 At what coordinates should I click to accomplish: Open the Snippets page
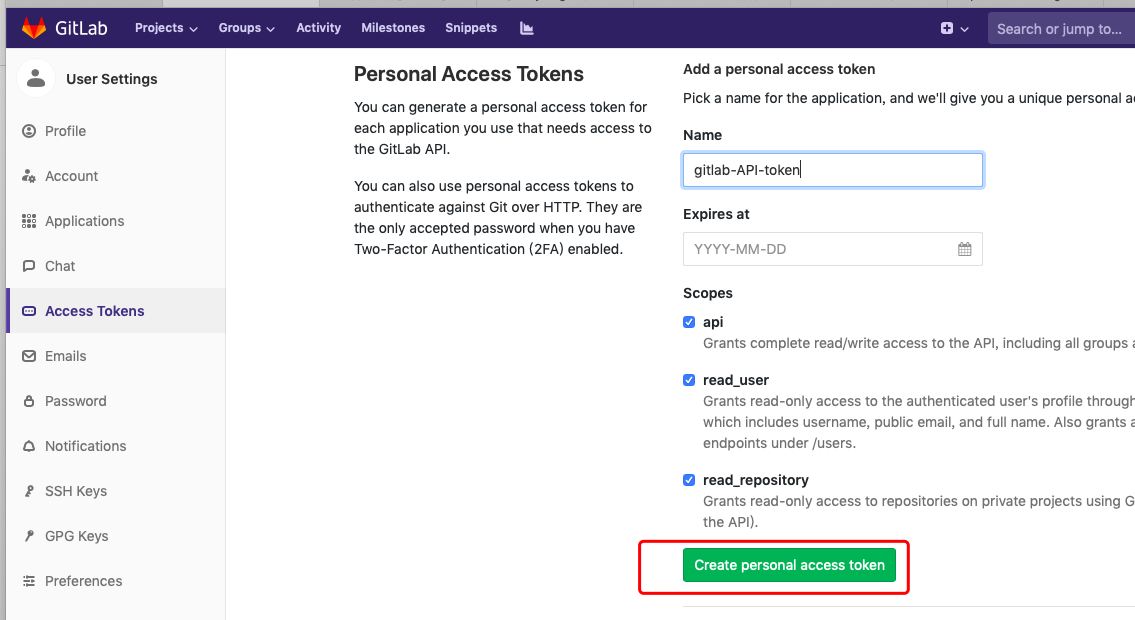point(471,28)
